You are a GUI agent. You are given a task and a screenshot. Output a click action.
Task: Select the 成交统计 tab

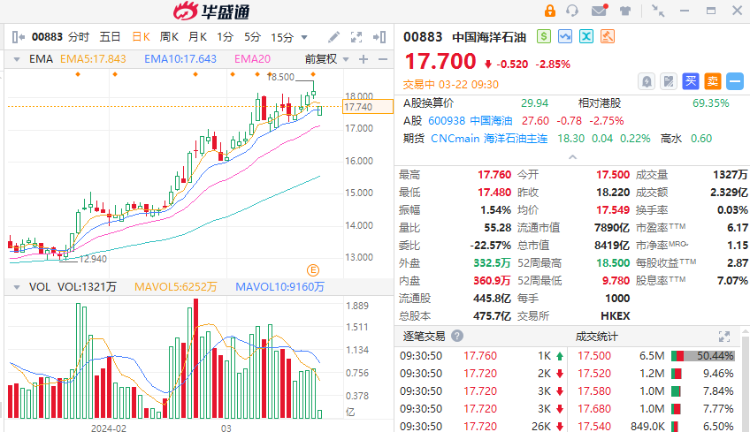(596, 336)
